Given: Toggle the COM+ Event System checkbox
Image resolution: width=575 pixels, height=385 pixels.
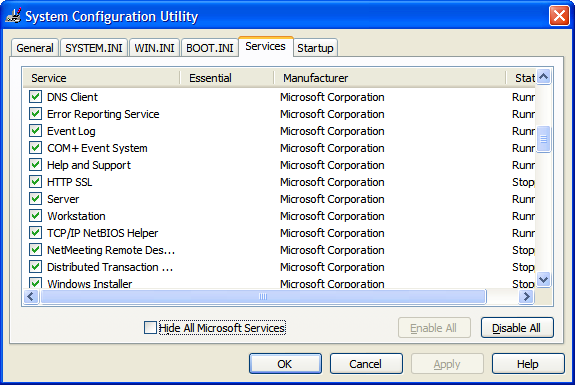Looking at the screenshot, I should tap(35, 148).
